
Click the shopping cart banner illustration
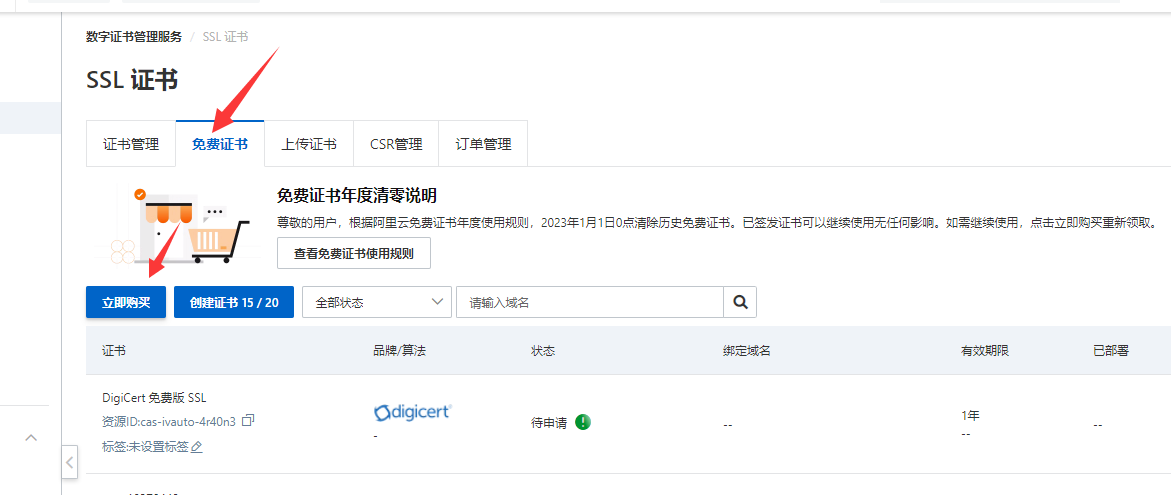point(179,224)
